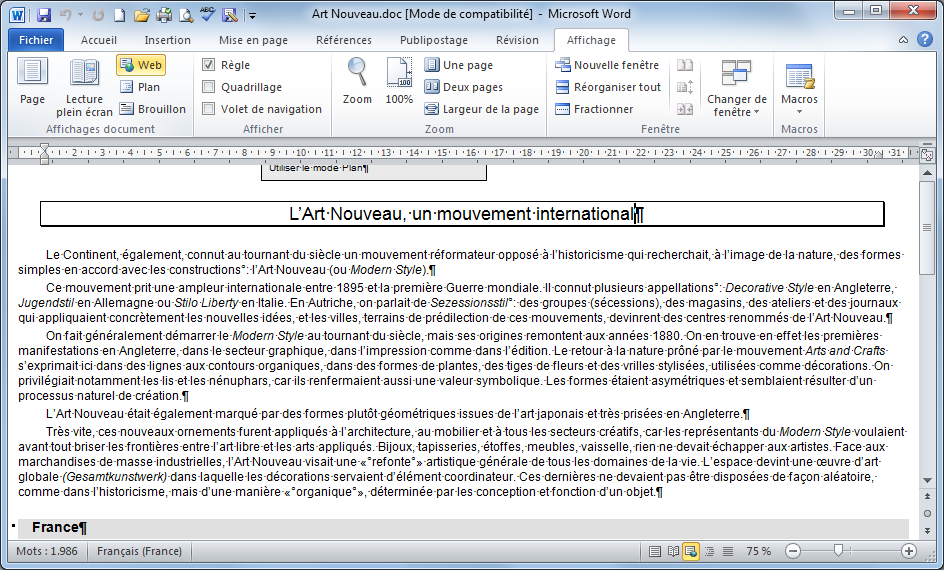Screen dimensions: 944x570
Task: Click the zoom out minus button
Action: 793,551
